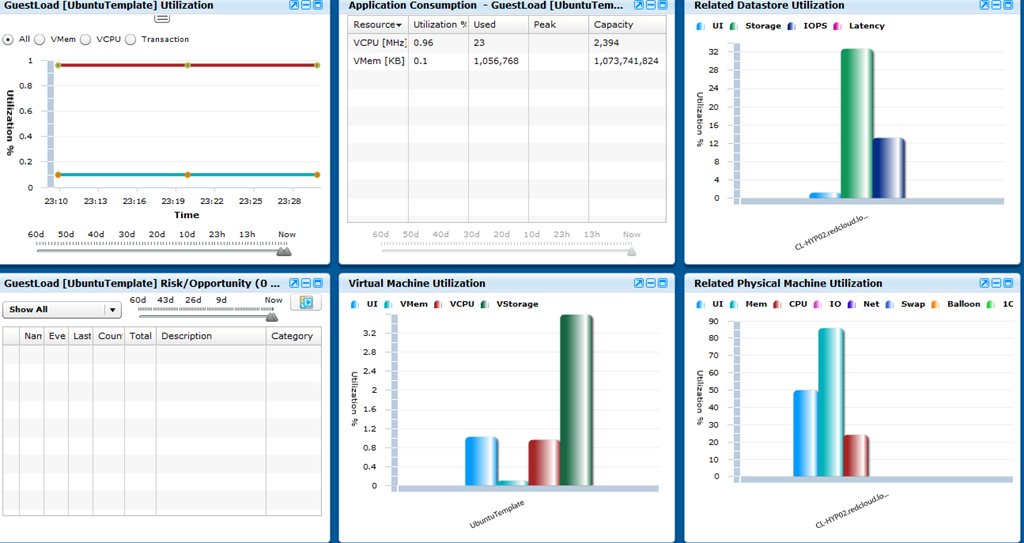Maximize Virtual Machine Utilization panel
The height and width of the screenshot is (543, 1024).
pyautogui.click(x=662, y=283)
